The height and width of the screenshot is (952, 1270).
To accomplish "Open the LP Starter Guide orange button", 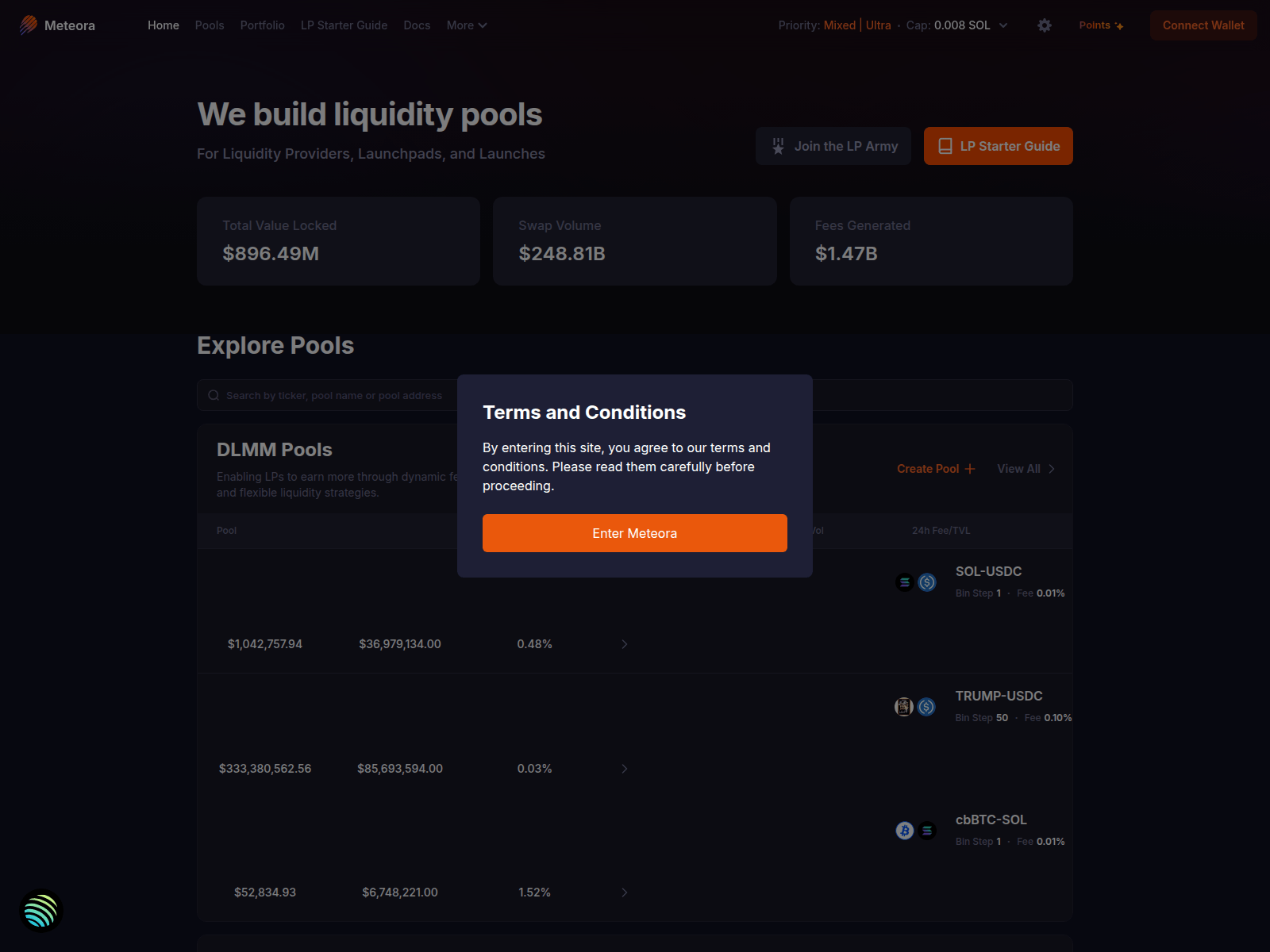I will (998, 146).
